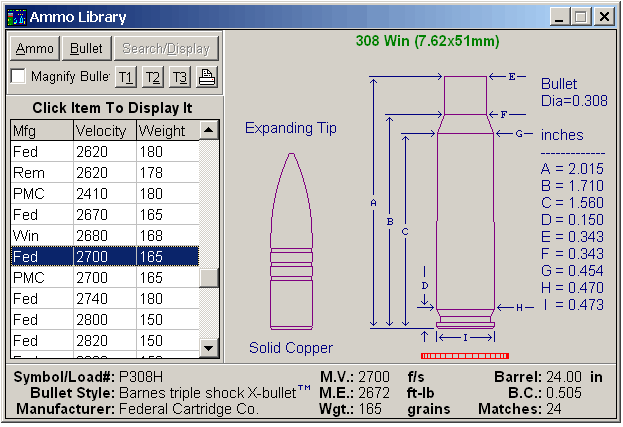Image resolution: width=623 pixels, height=427 pixels.
Task: Select the T1 trace button
Action: pyautogui.click(x=126, y=77)
